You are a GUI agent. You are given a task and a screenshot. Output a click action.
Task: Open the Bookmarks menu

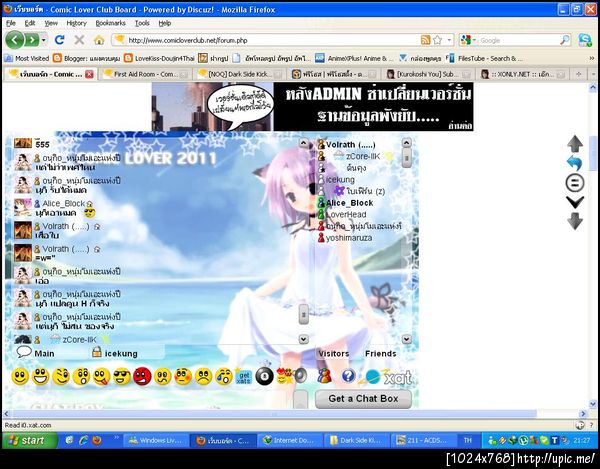click(110, 23)
